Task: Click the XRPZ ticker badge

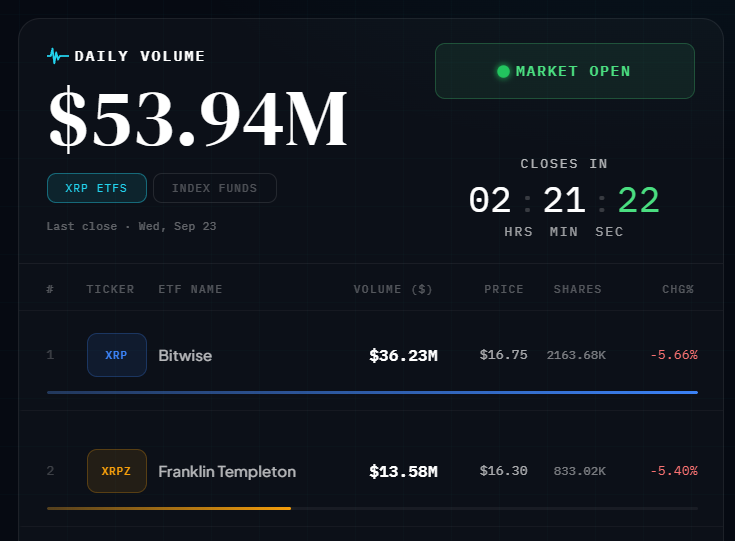Action: tap(117, 471)
